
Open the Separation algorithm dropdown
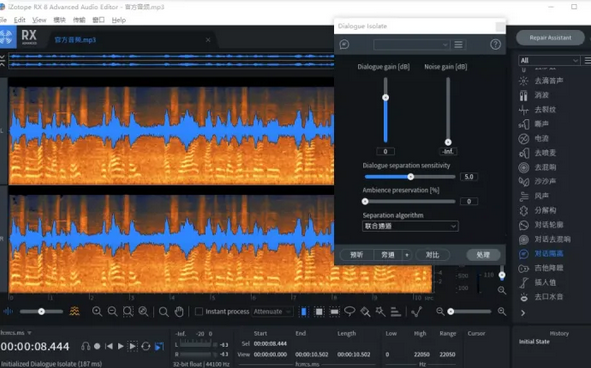pyautogui.click(x=410, y=226)
